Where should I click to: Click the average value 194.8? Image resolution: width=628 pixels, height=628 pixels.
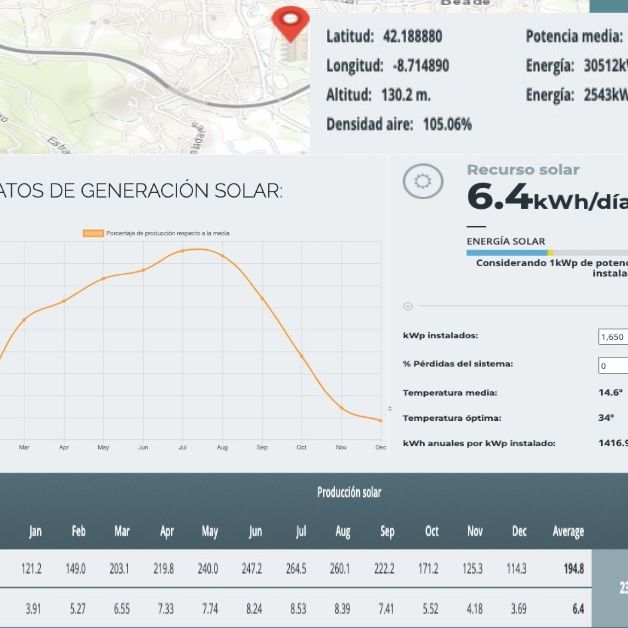pyautogui.click(x=574, y=568)
